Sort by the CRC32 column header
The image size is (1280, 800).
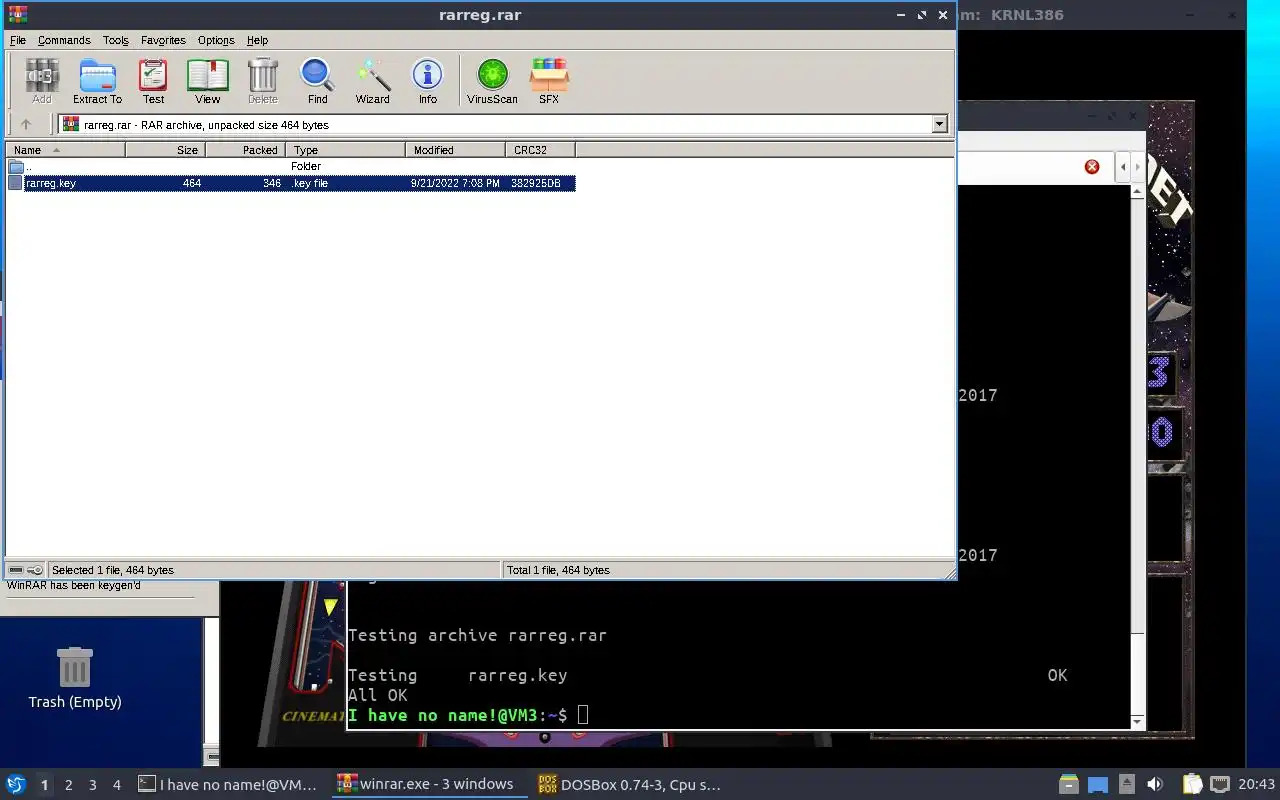pos(540,150)
